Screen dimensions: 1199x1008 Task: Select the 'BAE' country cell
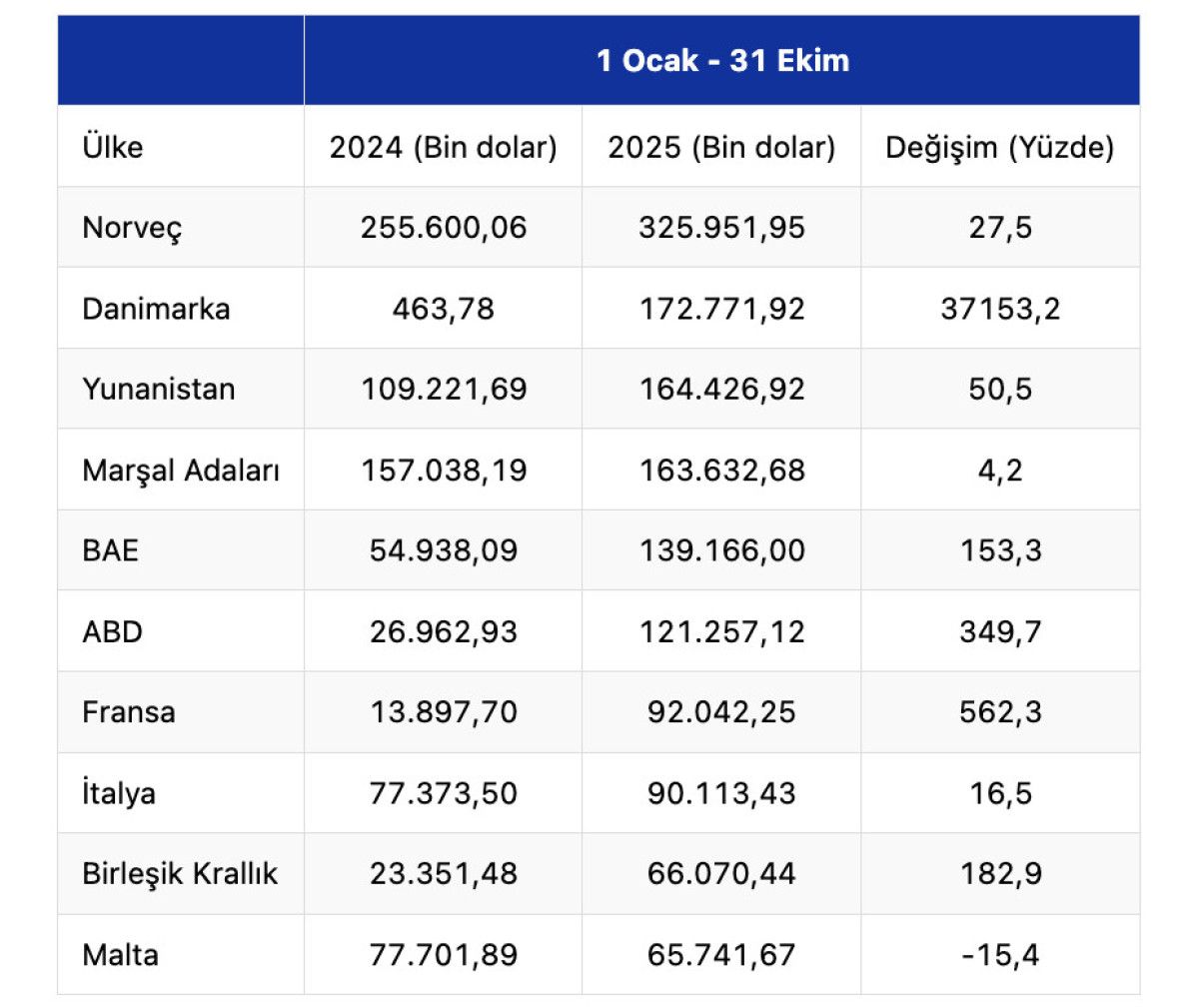(x=111, y=550)
